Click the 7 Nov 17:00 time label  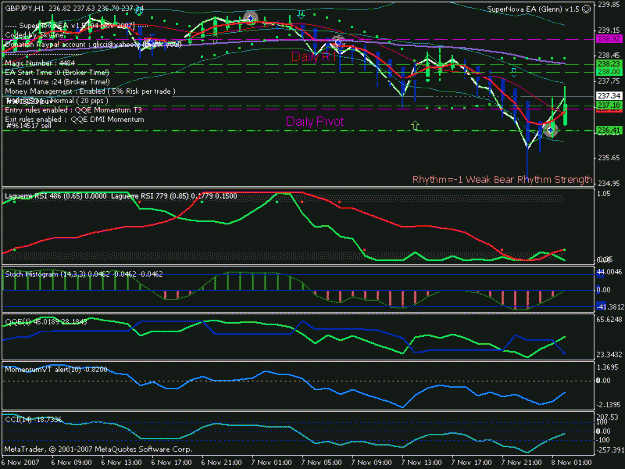(472, 463)
